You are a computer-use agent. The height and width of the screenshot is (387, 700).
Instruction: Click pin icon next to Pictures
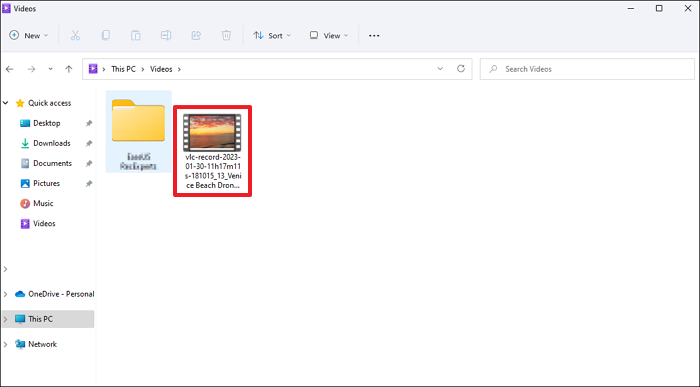(89, 184)
